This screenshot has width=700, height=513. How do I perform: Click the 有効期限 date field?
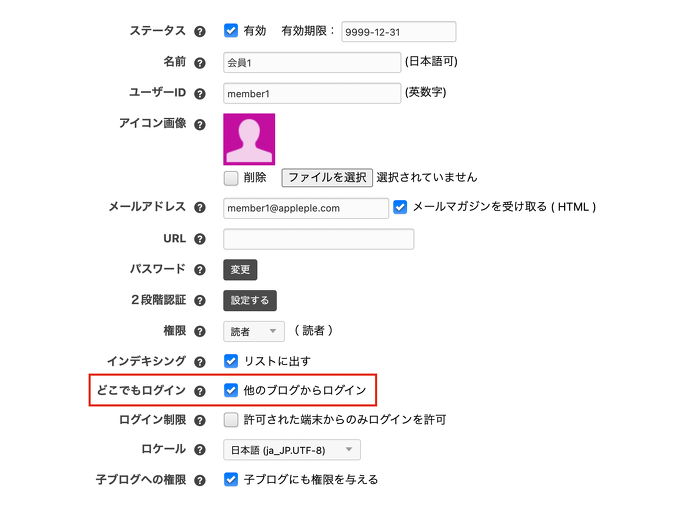(398, 32)
